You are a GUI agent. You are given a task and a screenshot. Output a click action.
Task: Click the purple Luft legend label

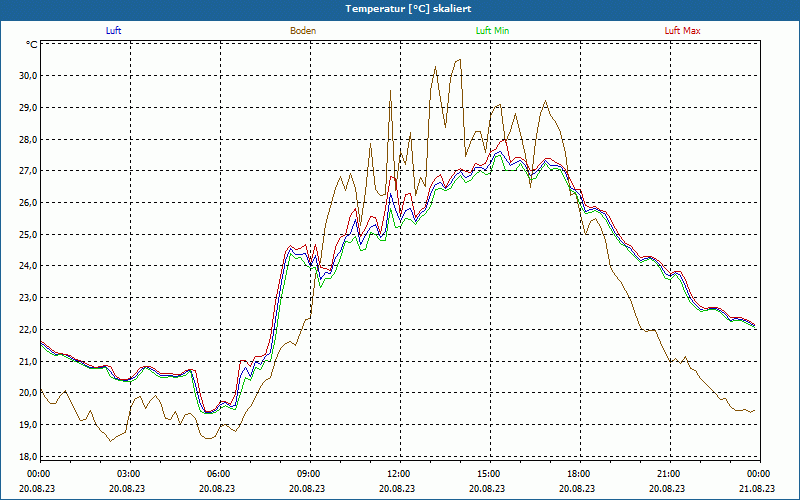[114, 31]
